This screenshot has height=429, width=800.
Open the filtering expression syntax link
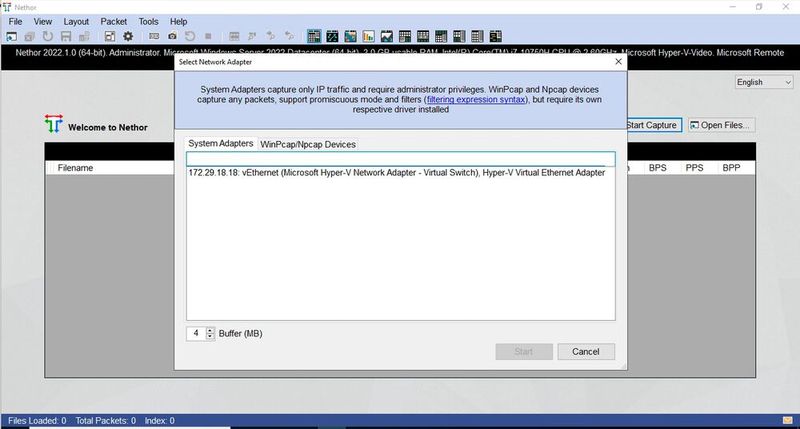coord(476,99)
